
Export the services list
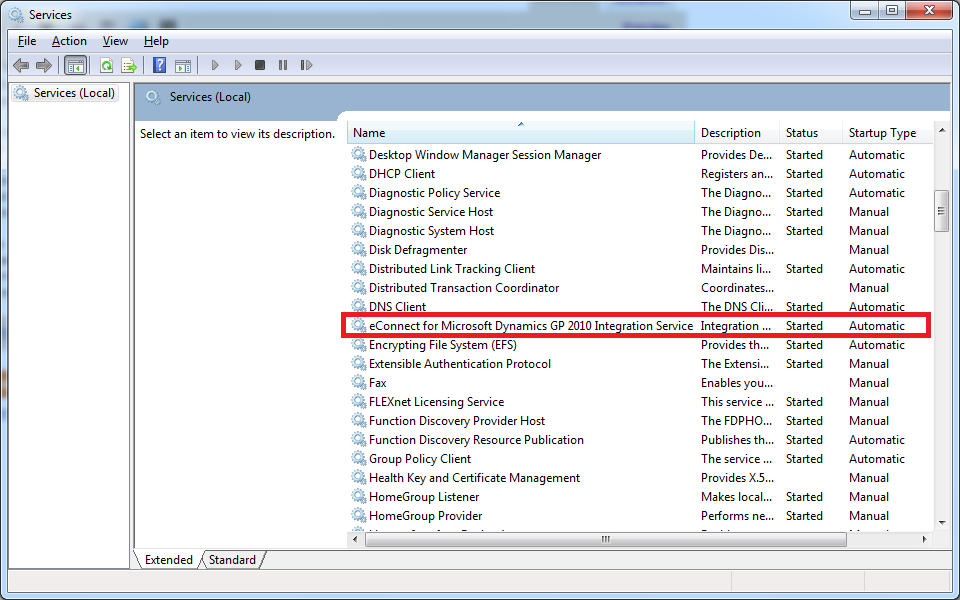pyautogui.click(x=129, y=64)
